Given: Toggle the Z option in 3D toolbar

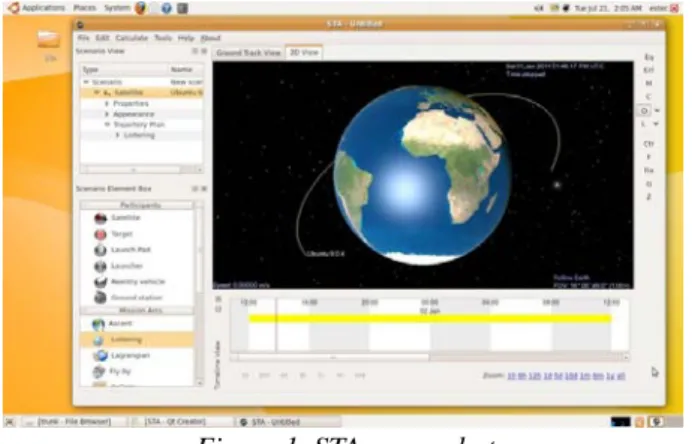Looking at the screenshot, I should pyautogui.click(x=649, y=197).
